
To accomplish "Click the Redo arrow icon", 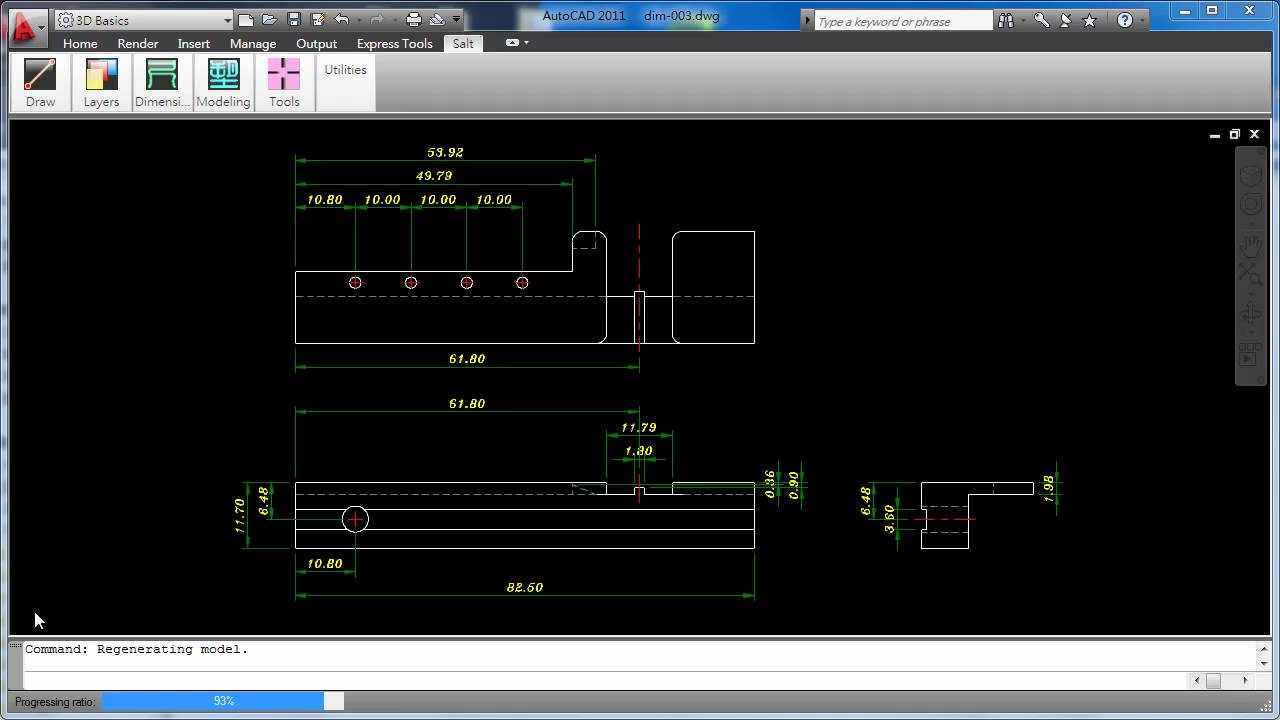I will point(376,19).
